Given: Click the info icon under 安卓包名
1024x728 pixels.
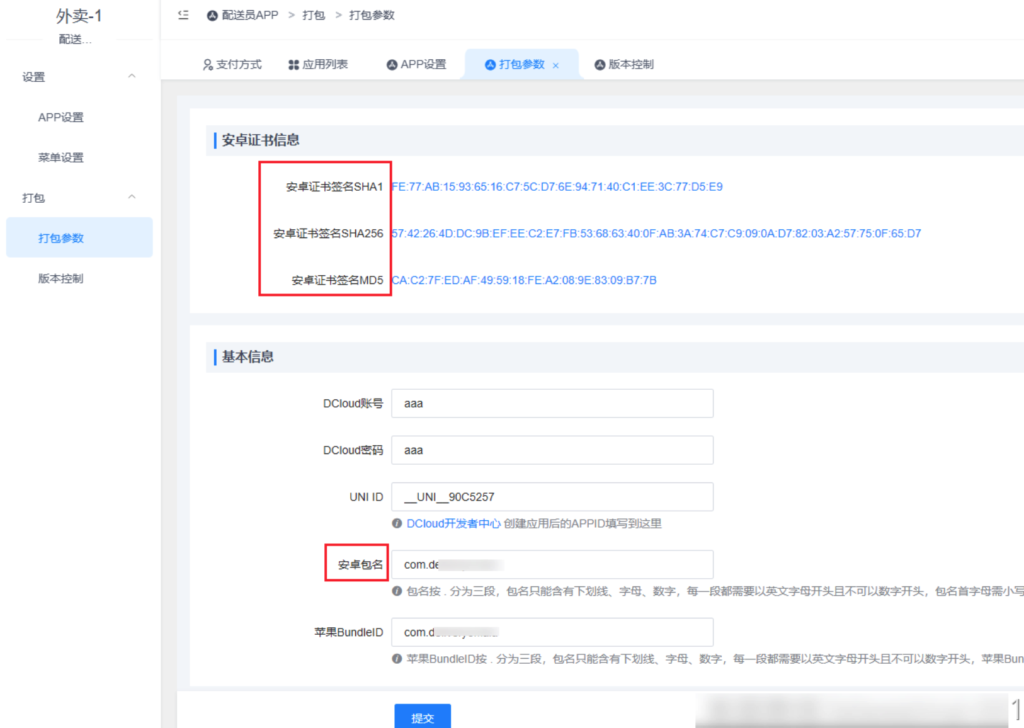Looking at the screenshot, I should 398,591.
